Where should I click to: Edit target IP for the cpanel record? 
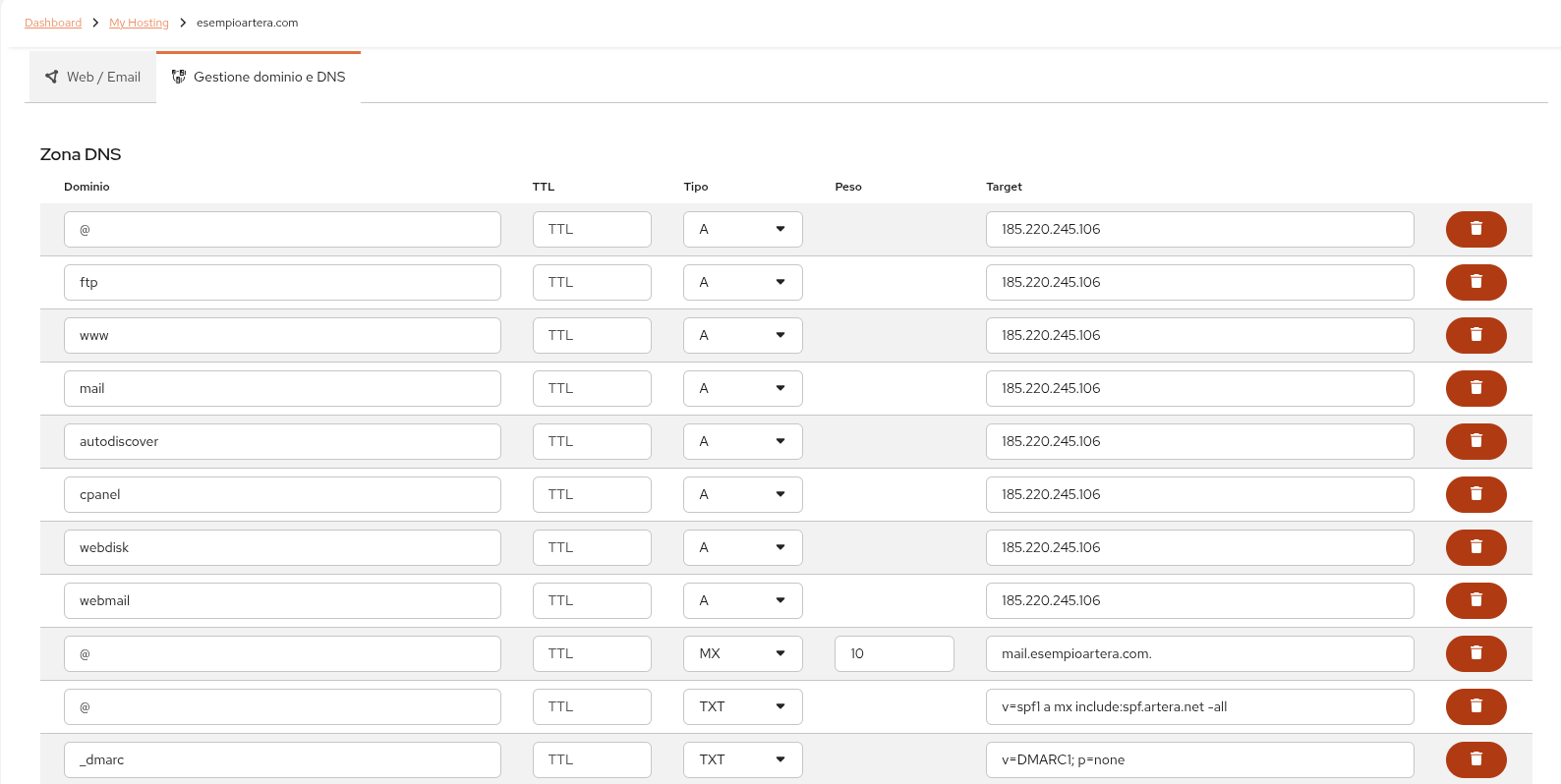click(1199, 494)
